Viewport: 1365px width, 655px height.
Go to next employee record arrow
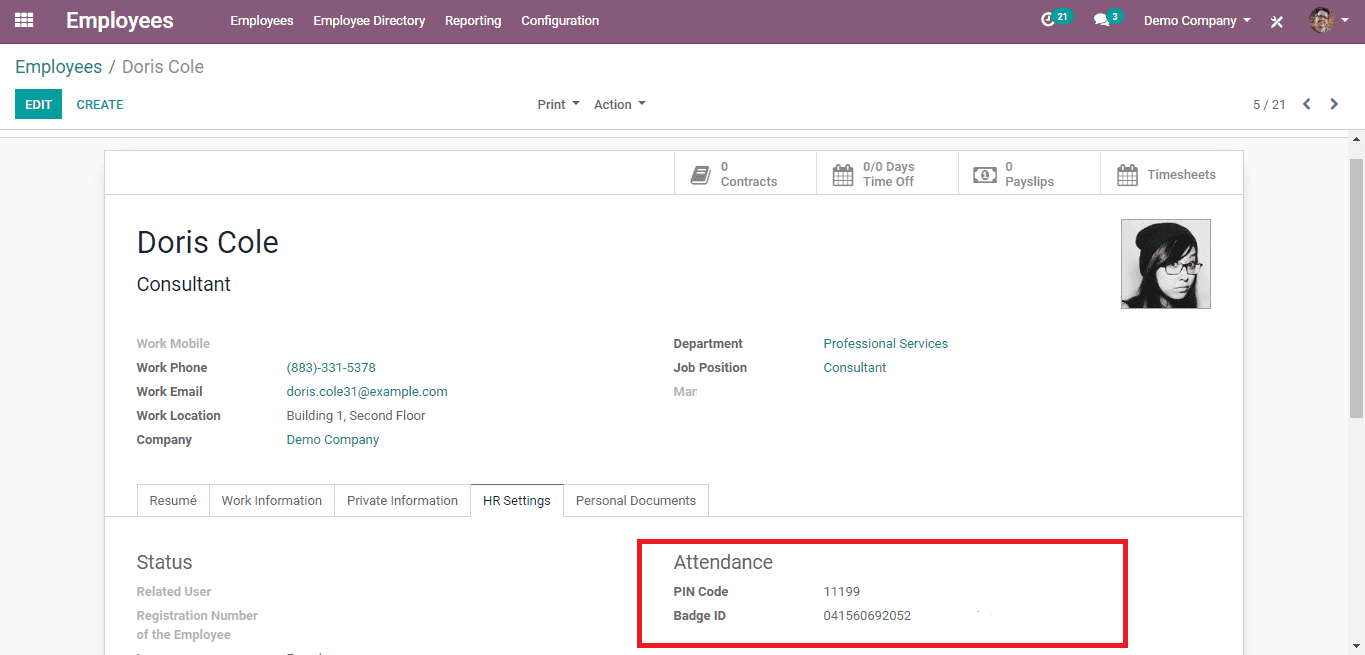1334,104
